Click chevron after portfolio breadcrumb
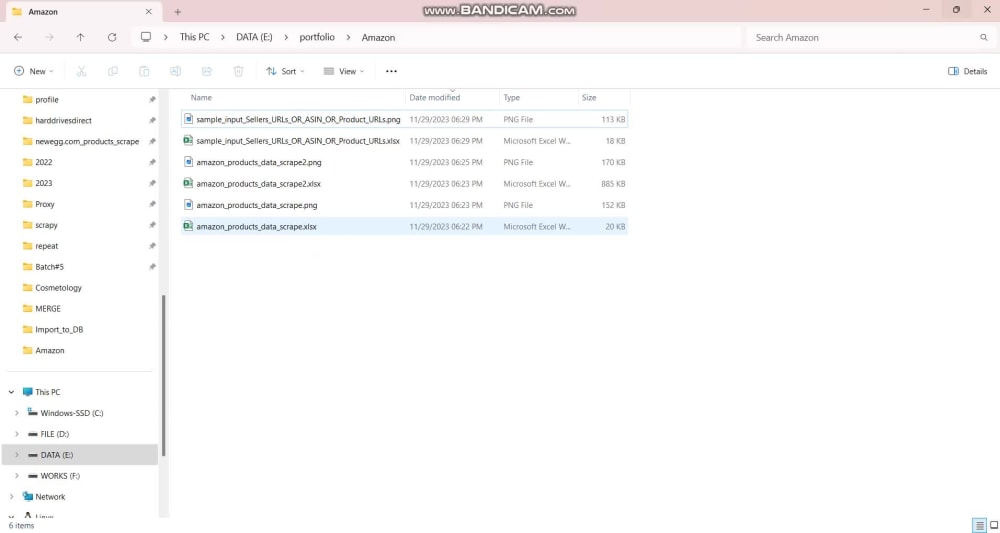The image size is (1000, 533). pyautogui.click(x=348, y=38)
